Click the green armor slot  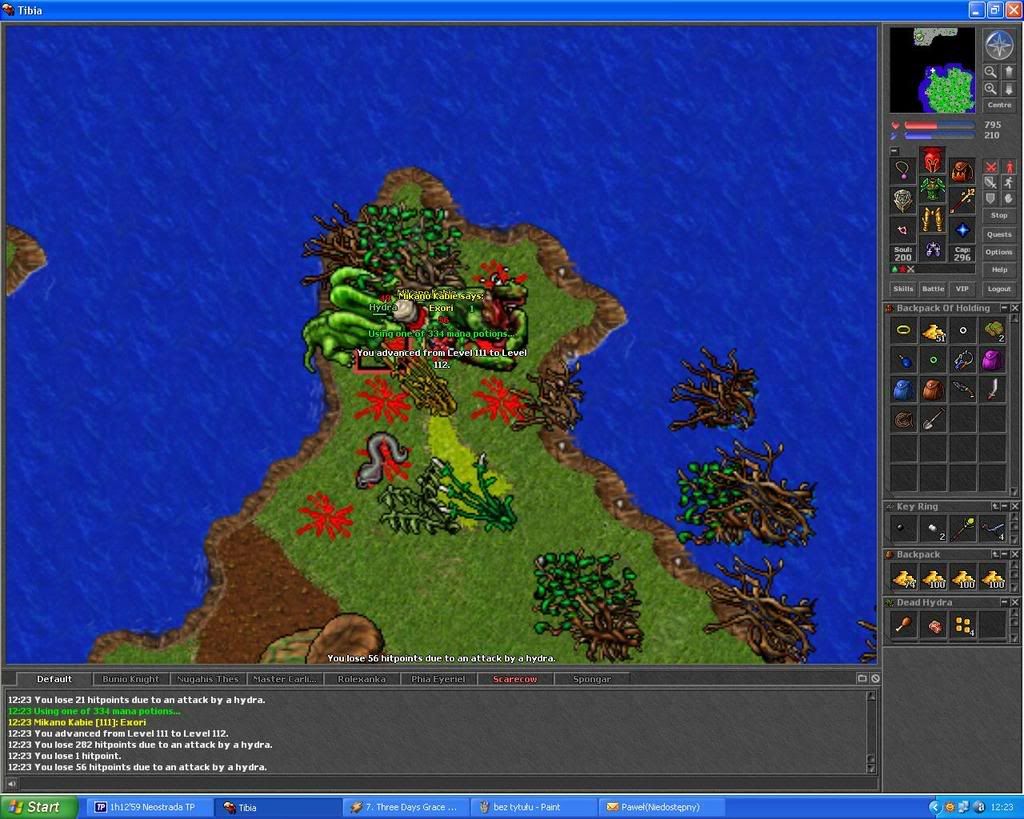coord(932,189)
